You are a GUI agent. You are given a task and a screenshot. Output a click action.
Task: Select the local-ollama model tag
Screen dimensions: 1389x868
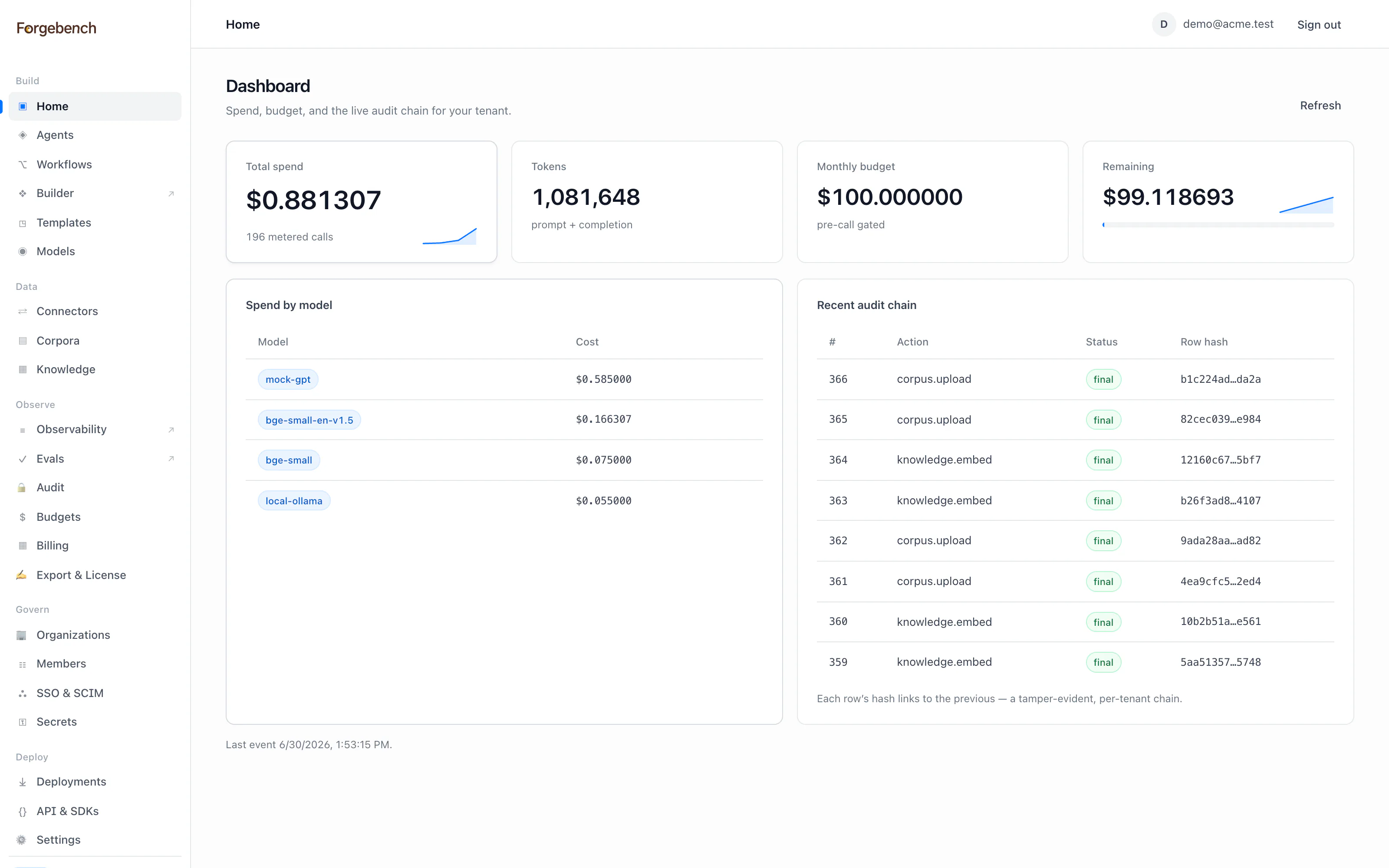294,500
